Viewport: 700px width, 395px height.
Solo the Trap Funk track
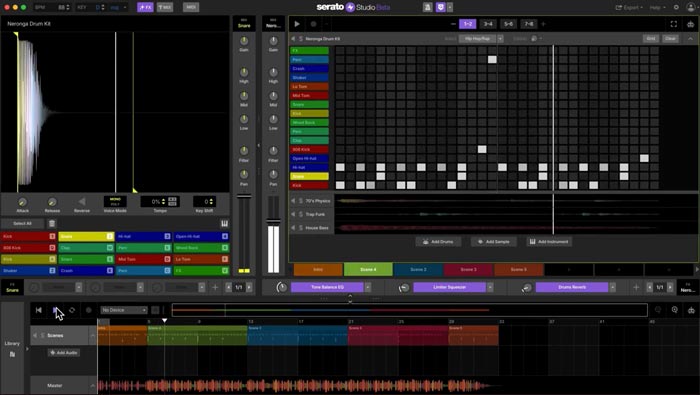(301, 214)
